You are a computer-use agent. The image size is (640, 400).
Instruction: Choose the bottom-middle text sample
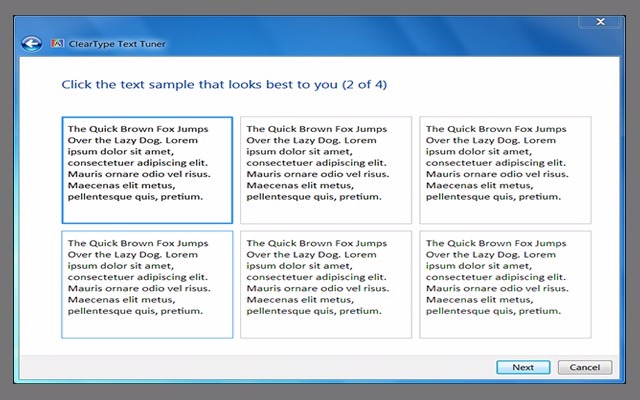tap(326, 284)
